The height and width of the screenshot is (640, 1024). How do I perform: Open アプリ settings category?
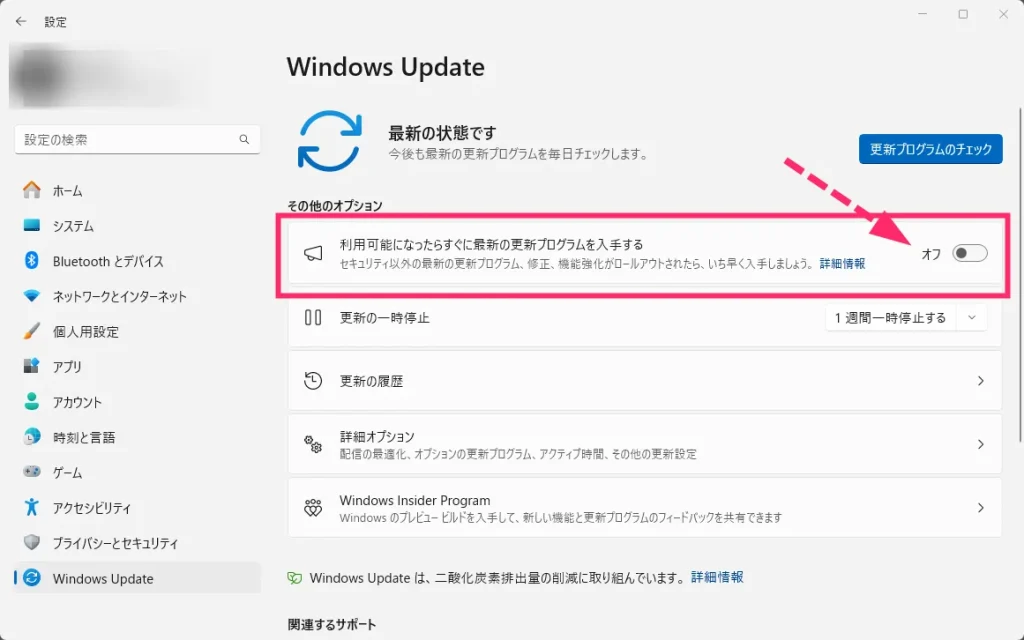(x=137, y=366)
